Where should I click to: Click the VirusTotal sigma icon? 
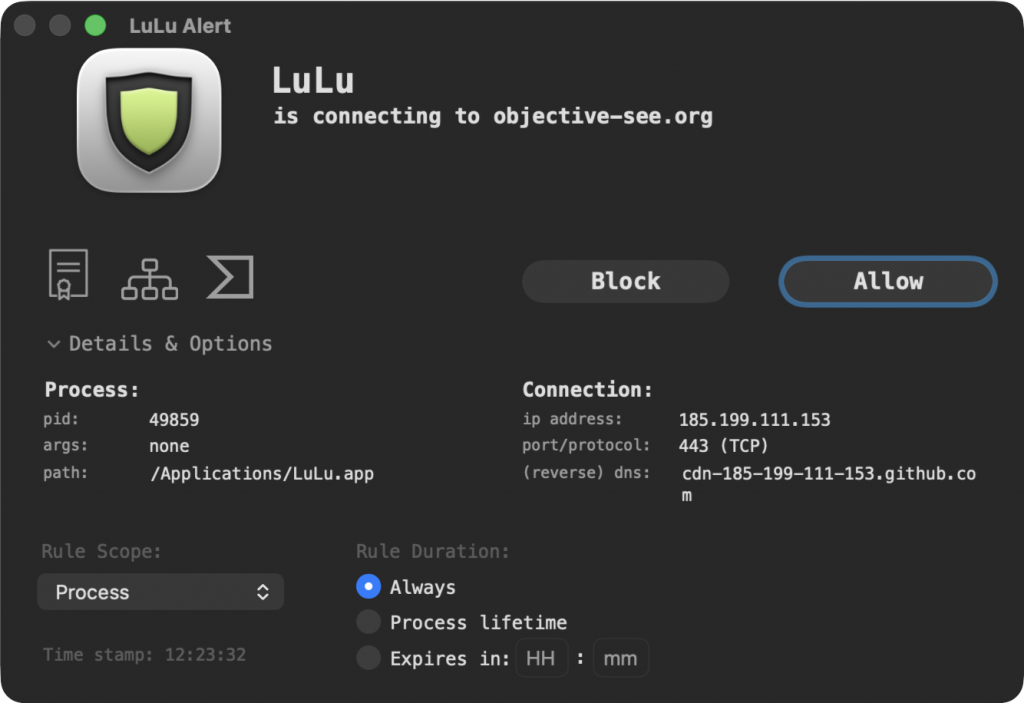230,275
